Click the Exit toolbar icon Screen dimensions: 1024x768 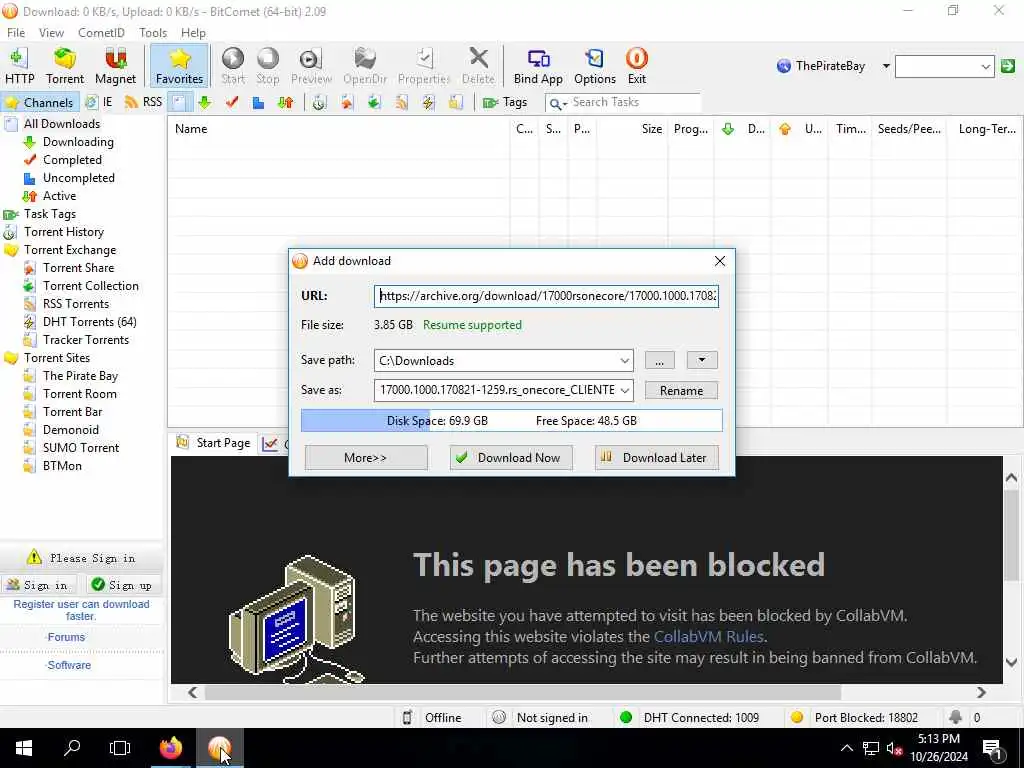pos(637,66)
